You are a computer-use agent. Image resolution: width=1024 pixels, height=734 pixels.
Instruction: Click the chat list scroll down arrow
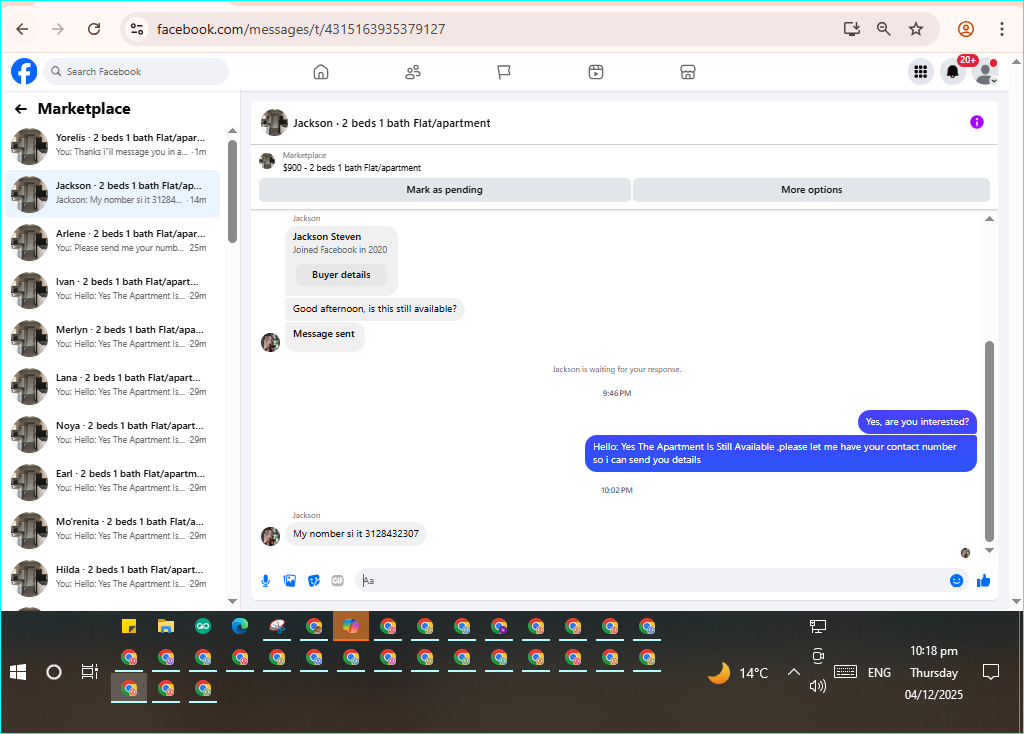[x=232, y=601]
